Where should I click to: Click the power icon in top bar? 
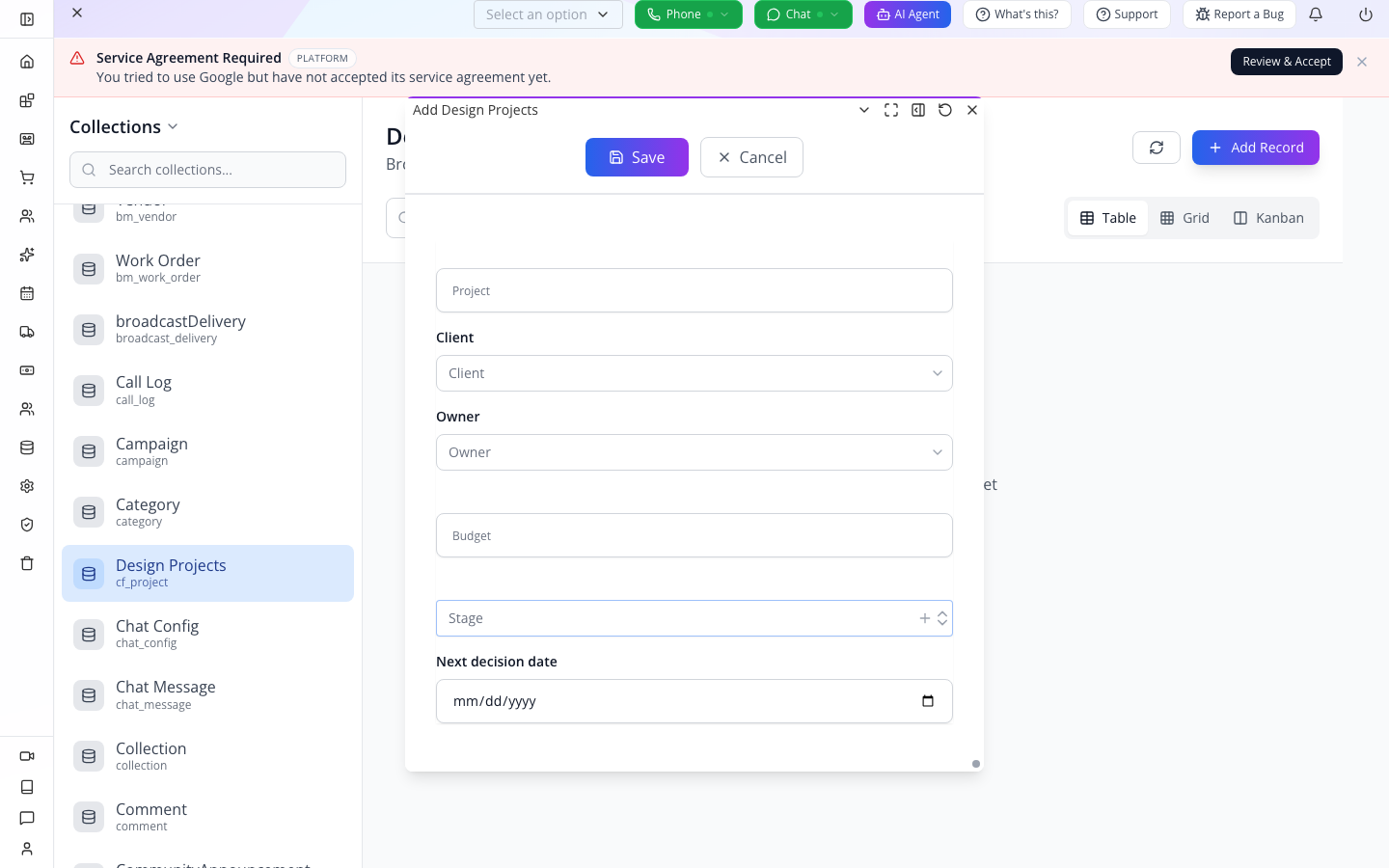[x=1366, y=14]
